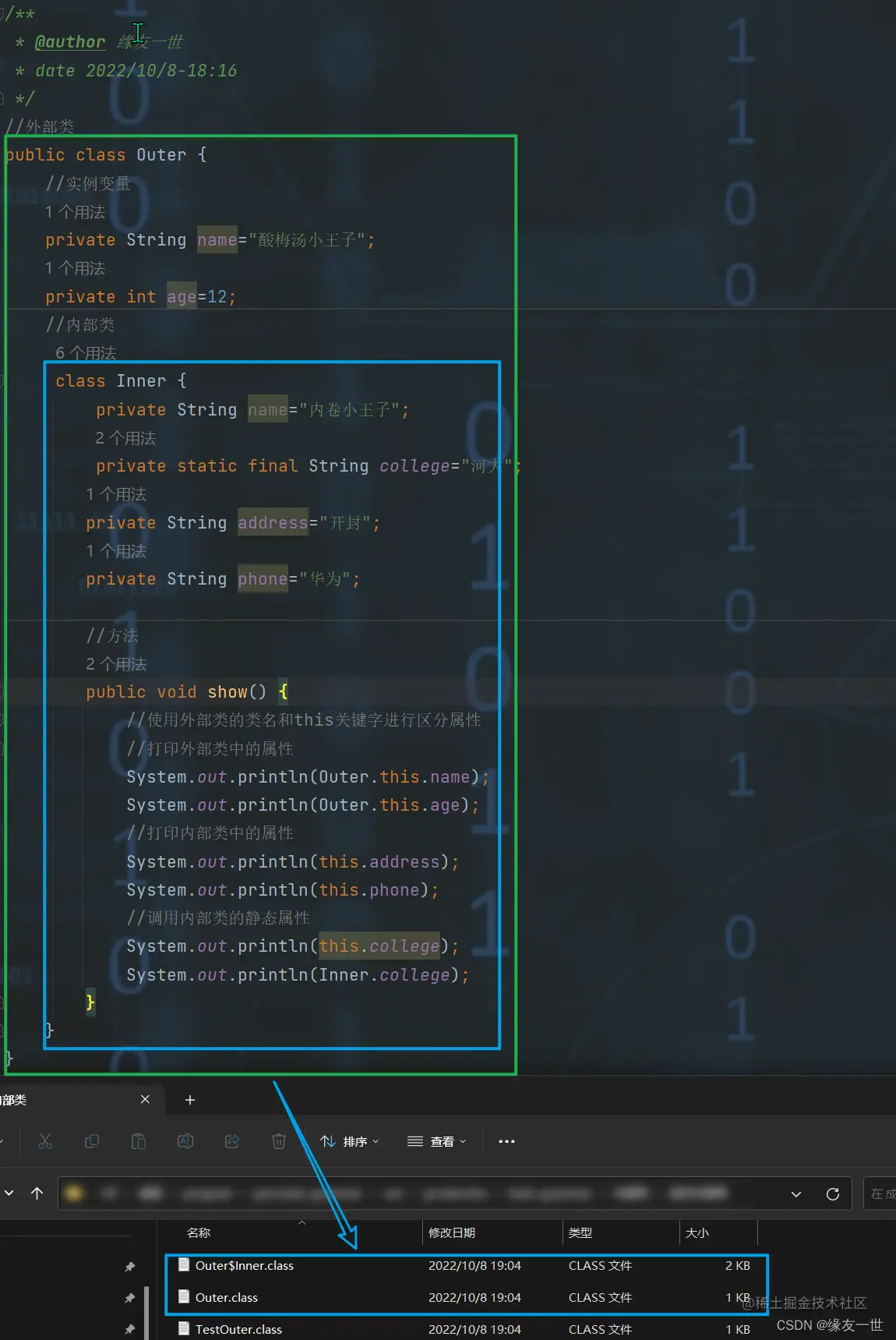Expand recent locations chevron beside up arrow

(x=9, y=1193)
